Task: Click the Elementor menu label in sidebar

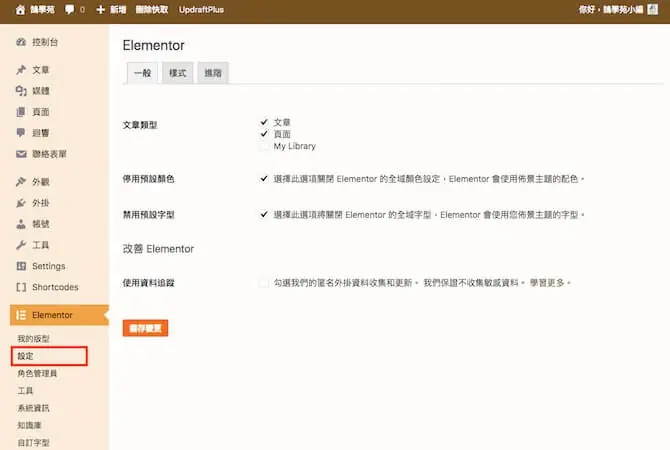Action: tap(52, 315)
